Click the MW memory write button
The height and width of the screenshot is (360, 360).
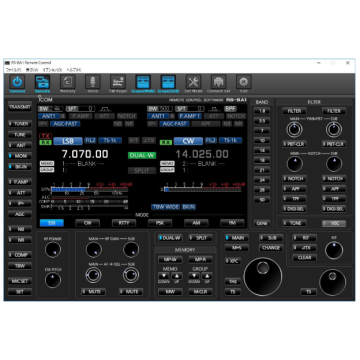pos(170,292)
